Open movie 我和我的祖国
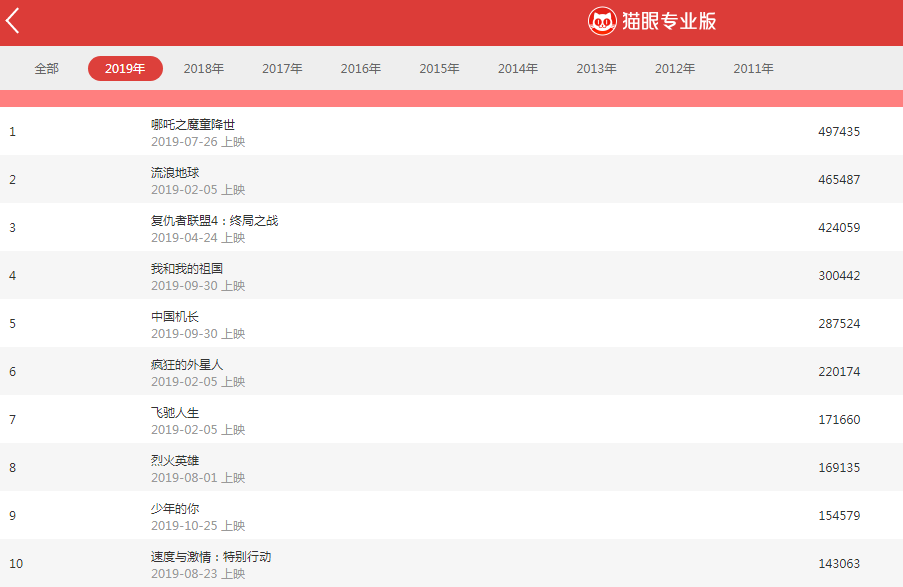This screenshot has height=587, width=903. [x=187, y=268]
